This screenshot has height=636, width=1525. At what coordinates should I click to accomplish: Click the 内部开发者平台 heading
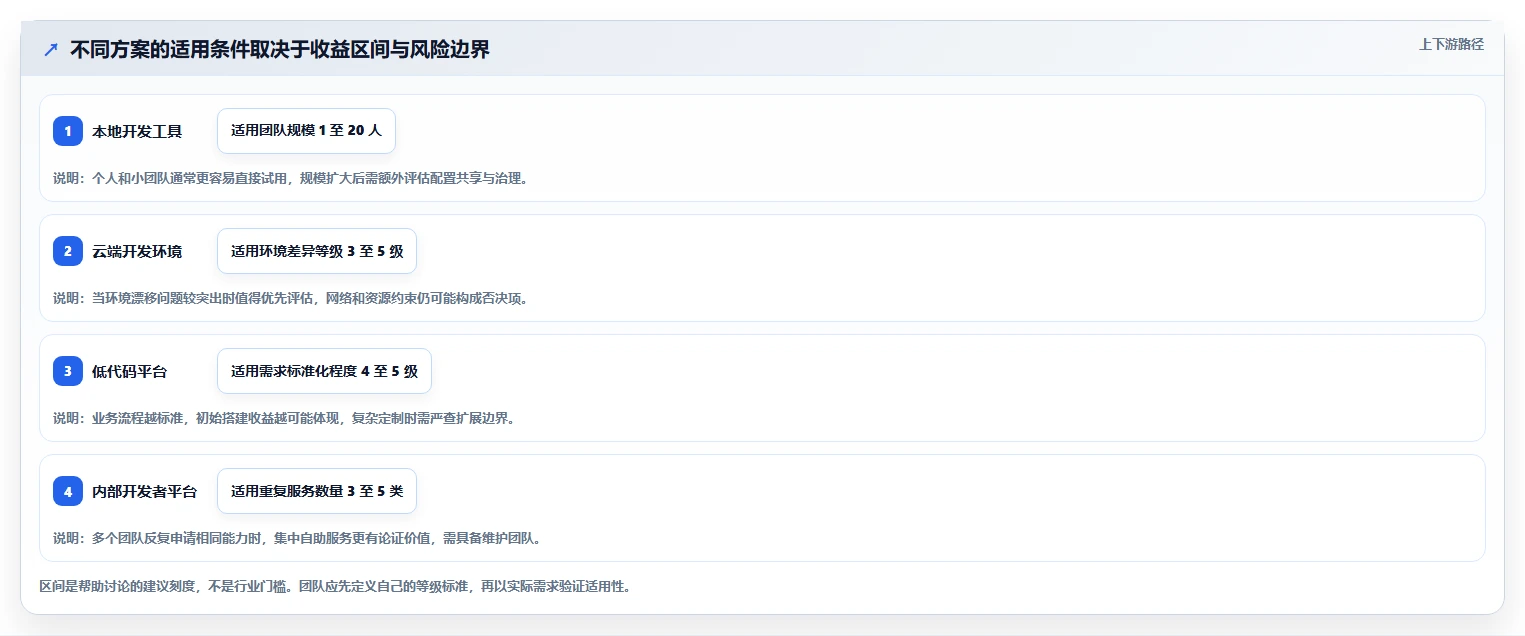(145, 491)
